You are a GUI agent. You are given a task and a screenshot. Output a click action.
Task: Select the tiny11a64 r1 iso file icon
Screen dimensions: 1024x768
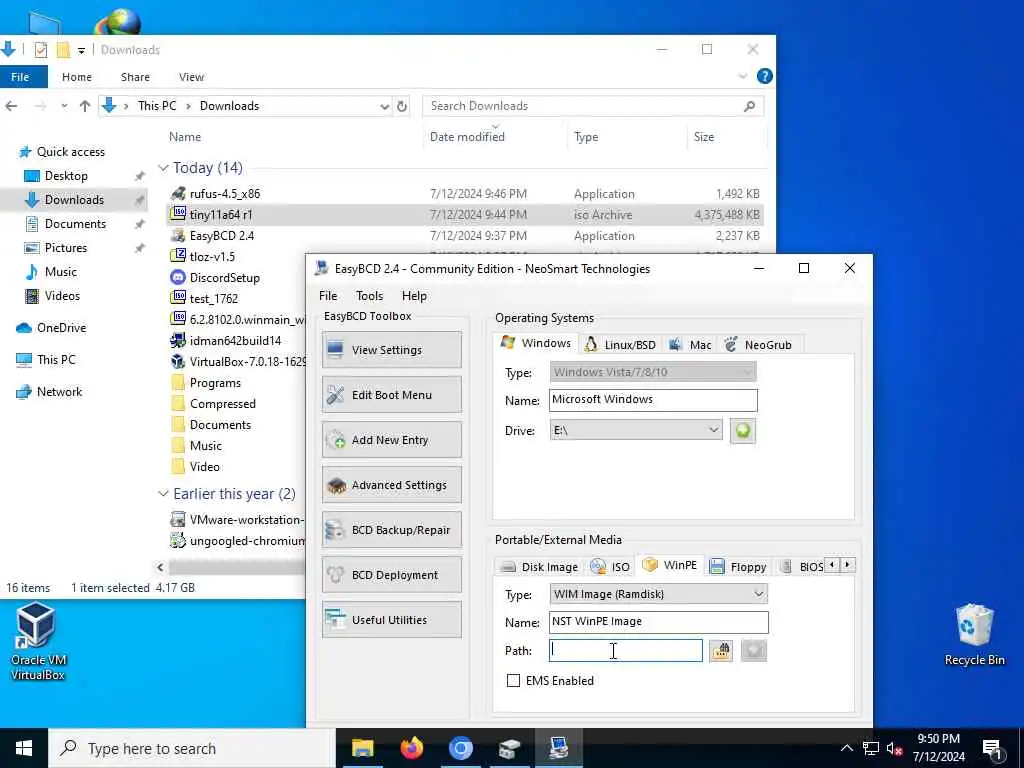(178, 214)
